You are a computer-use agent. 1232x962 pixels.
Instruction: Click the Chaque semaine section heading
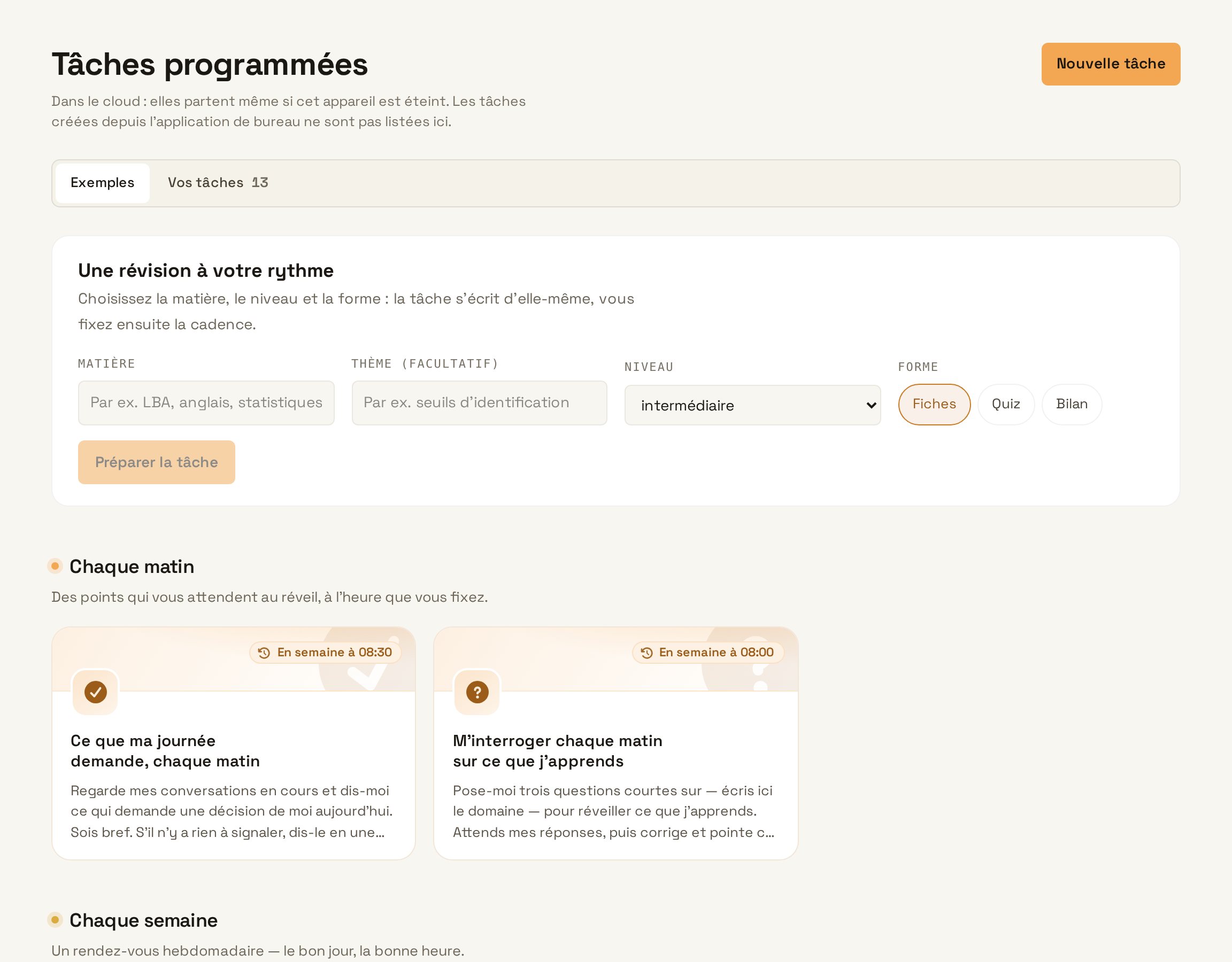click(x=143, y=921)
